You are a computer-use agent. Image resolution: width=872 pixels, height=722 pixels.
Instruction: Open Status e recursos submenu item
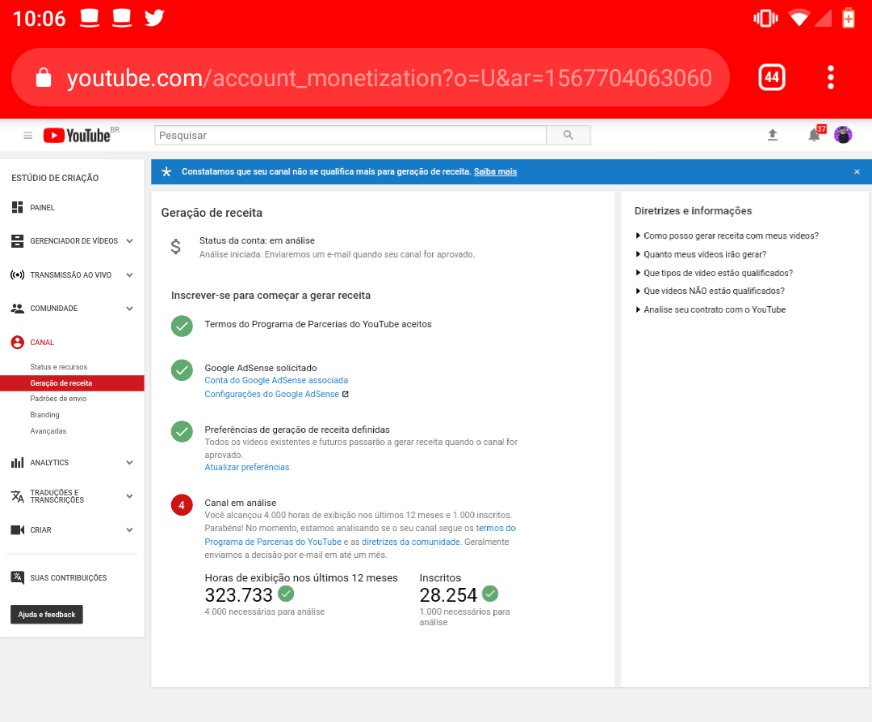(x=58, y=367)
